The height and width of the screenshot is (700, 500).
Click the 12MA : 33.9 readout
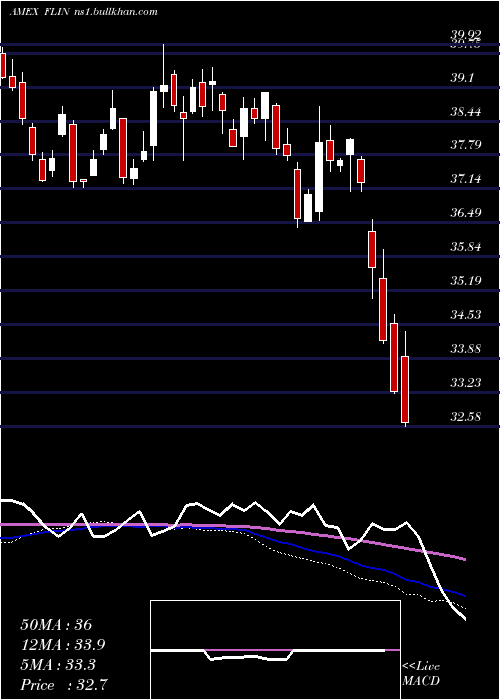point(63,645)
